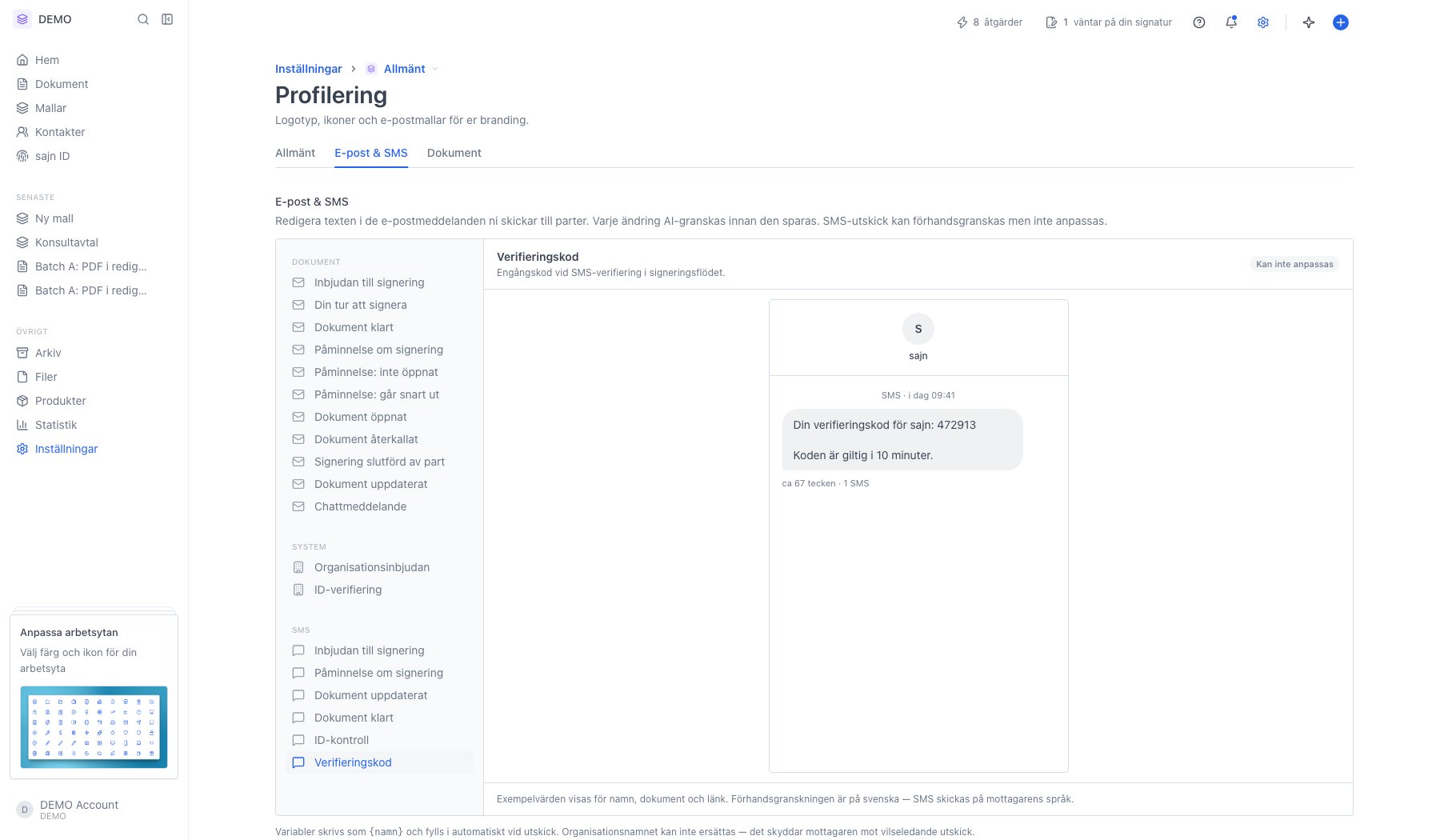The width and height of the screenshot is (1440, 840).
Task: Select the Organisationsinbjudan system template
Action: pyautogui.click(x=379, y=567)
